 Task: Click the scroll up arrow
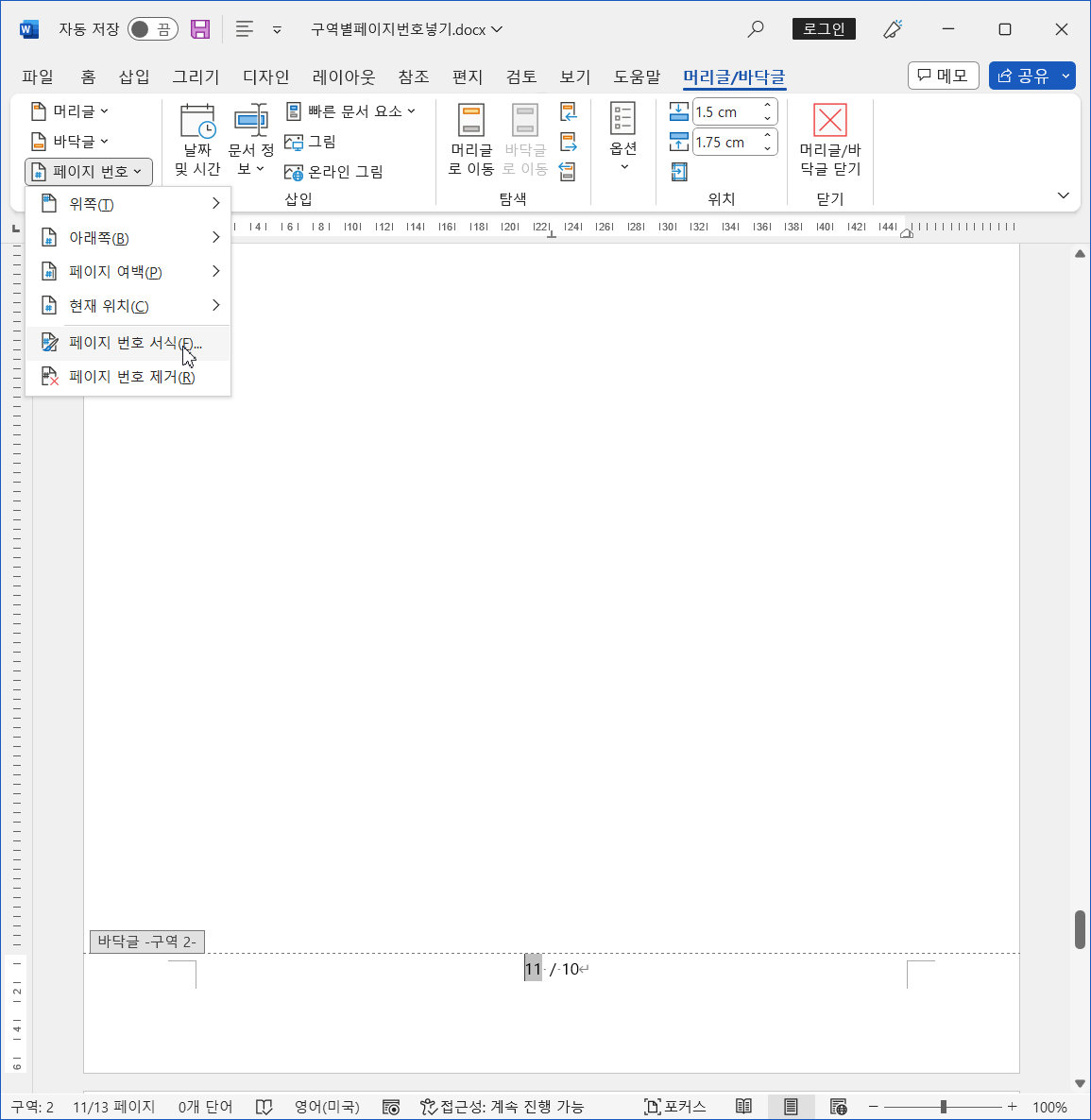pos(1080,254)
